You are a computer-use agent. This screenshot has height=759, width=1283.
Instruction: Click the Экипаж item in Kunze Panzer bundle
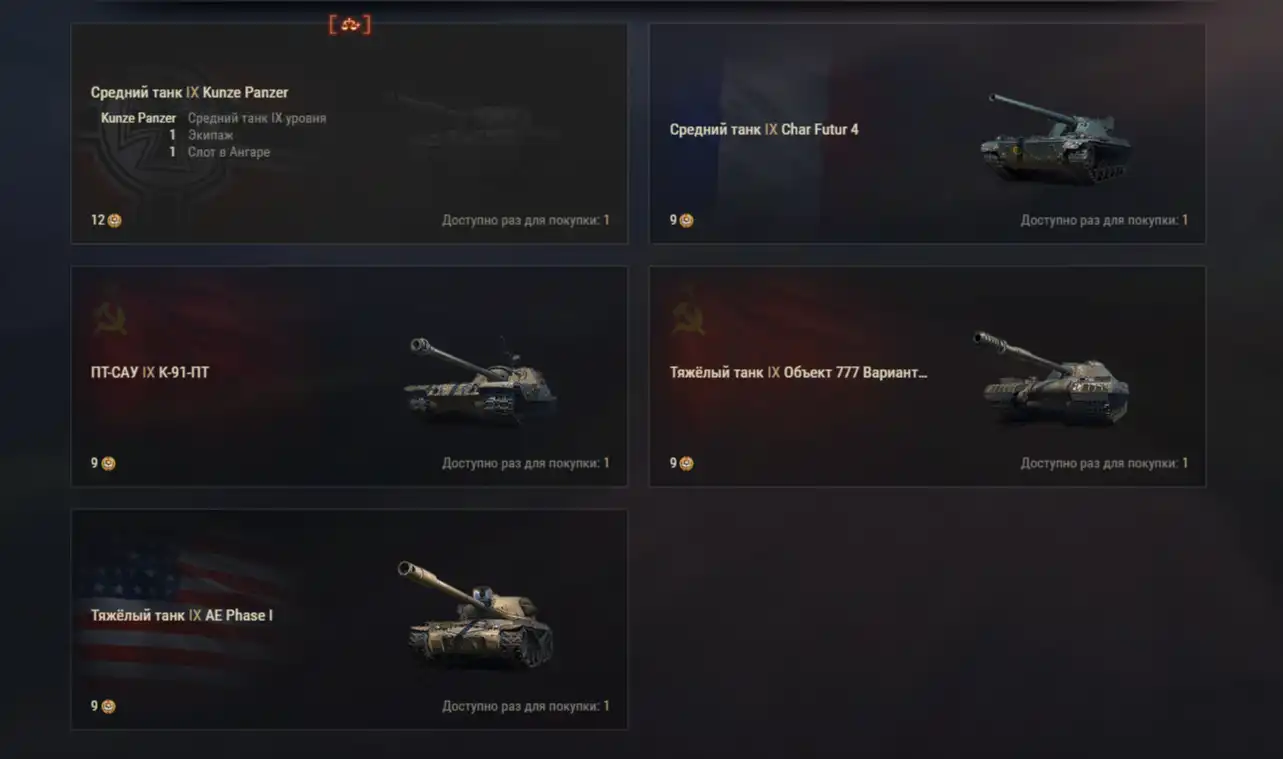click(210, 135)
